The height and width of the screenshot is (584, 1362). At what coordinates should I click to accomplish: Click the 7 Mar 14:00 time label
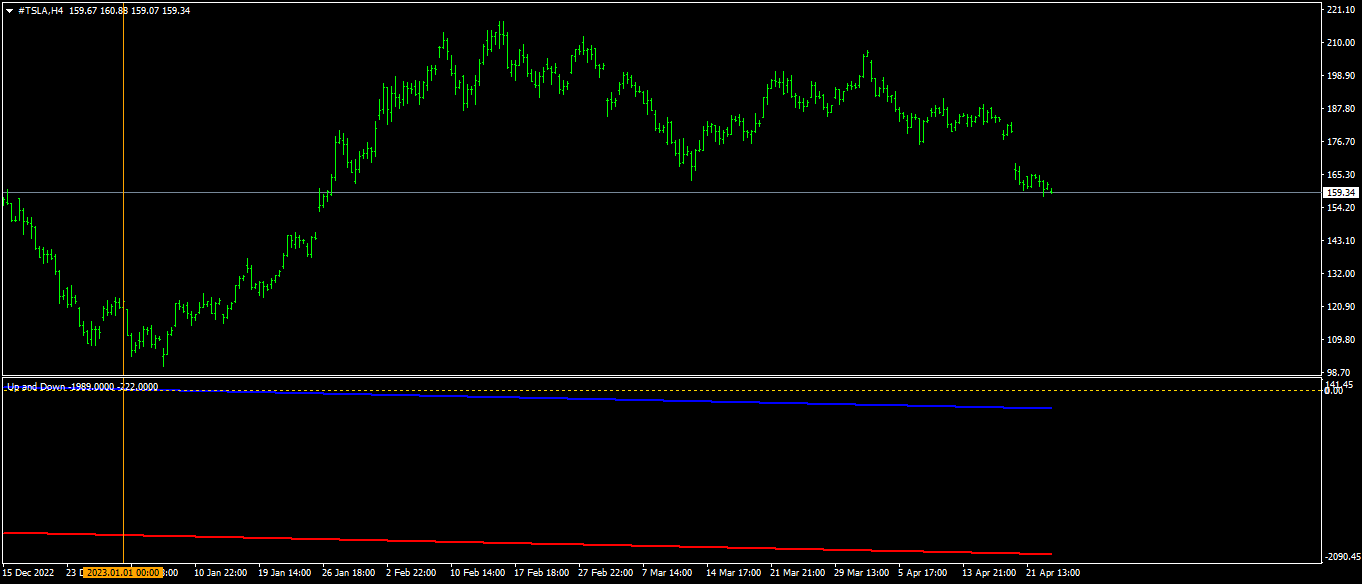[667, 573]
